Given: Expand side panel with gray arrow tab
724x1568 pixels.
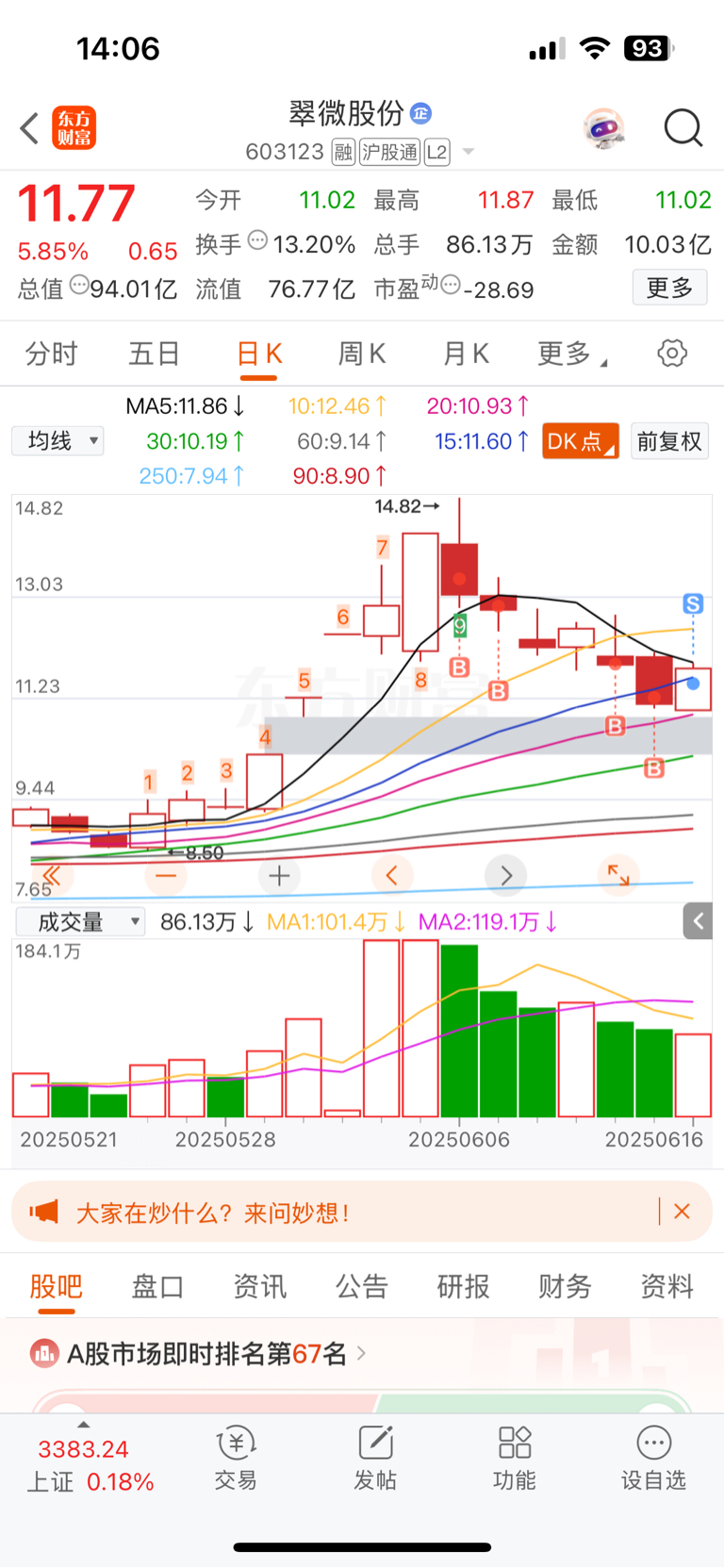Looking at the screenshot, I should pos(698,921).
